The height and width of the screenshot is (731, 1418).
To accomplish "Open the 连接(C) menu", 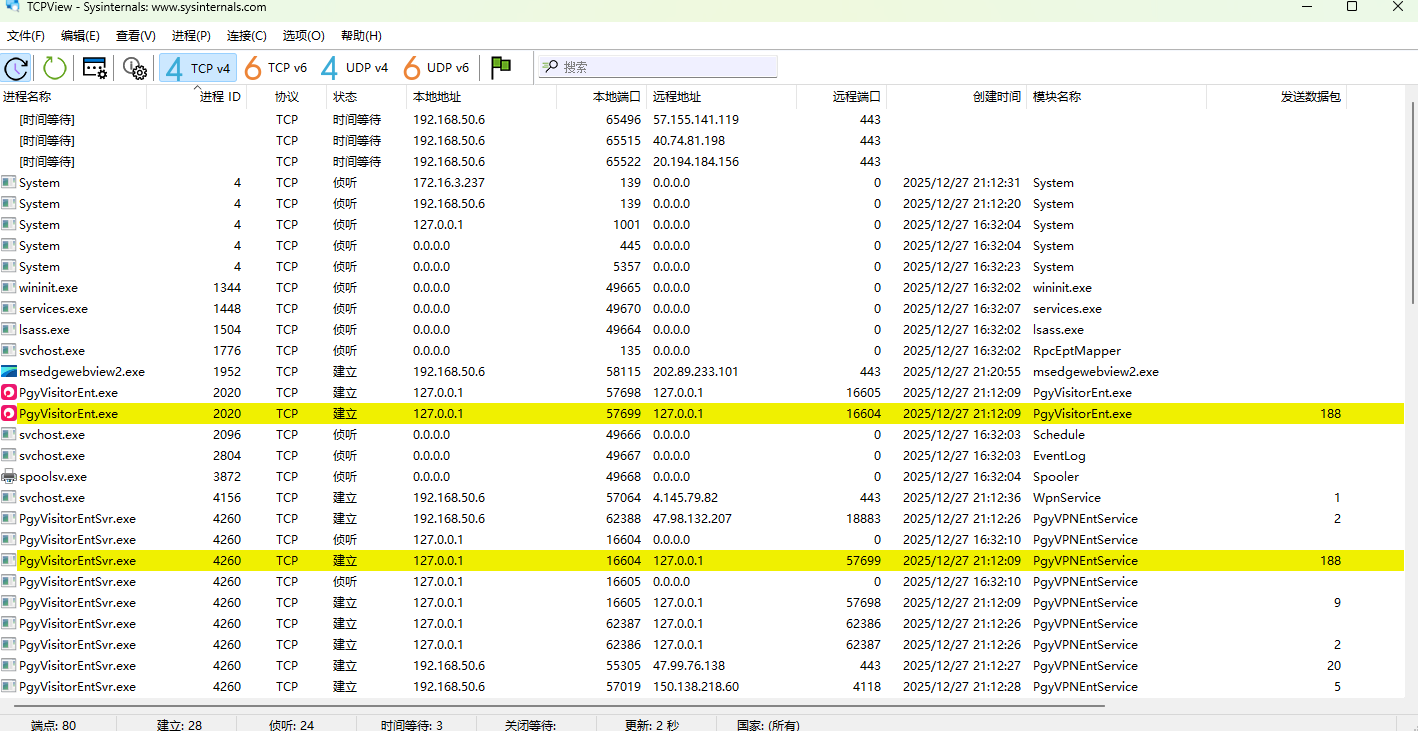I will 246,36.
